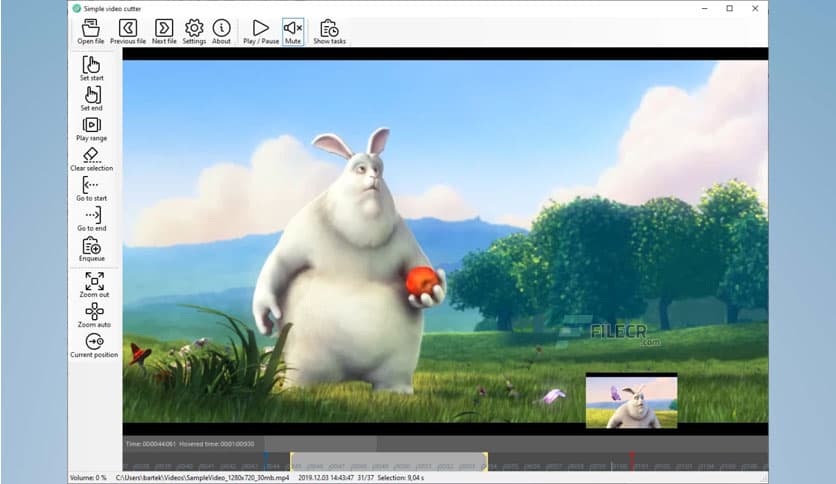
Task: Load the Next file
Action: tap(164, 31)
